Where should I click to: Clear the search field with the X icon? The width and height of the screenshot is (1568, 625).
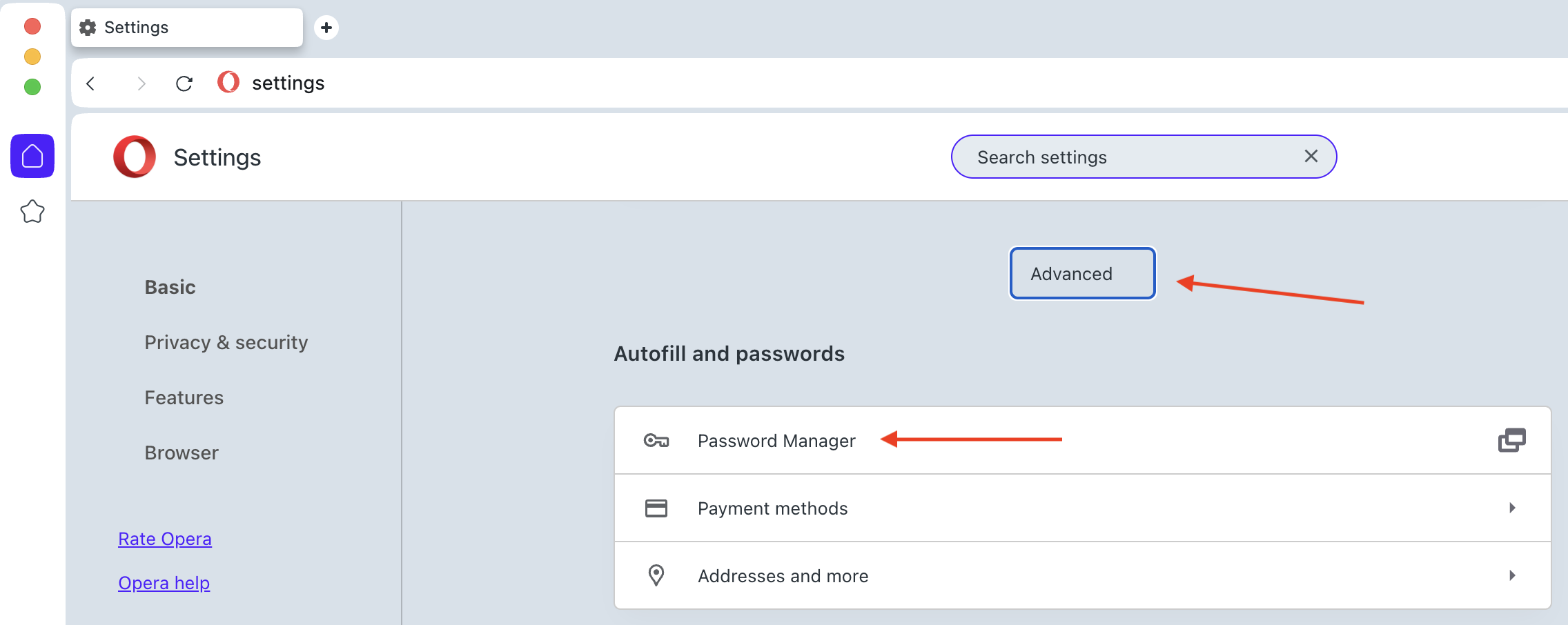point(1310,157)
